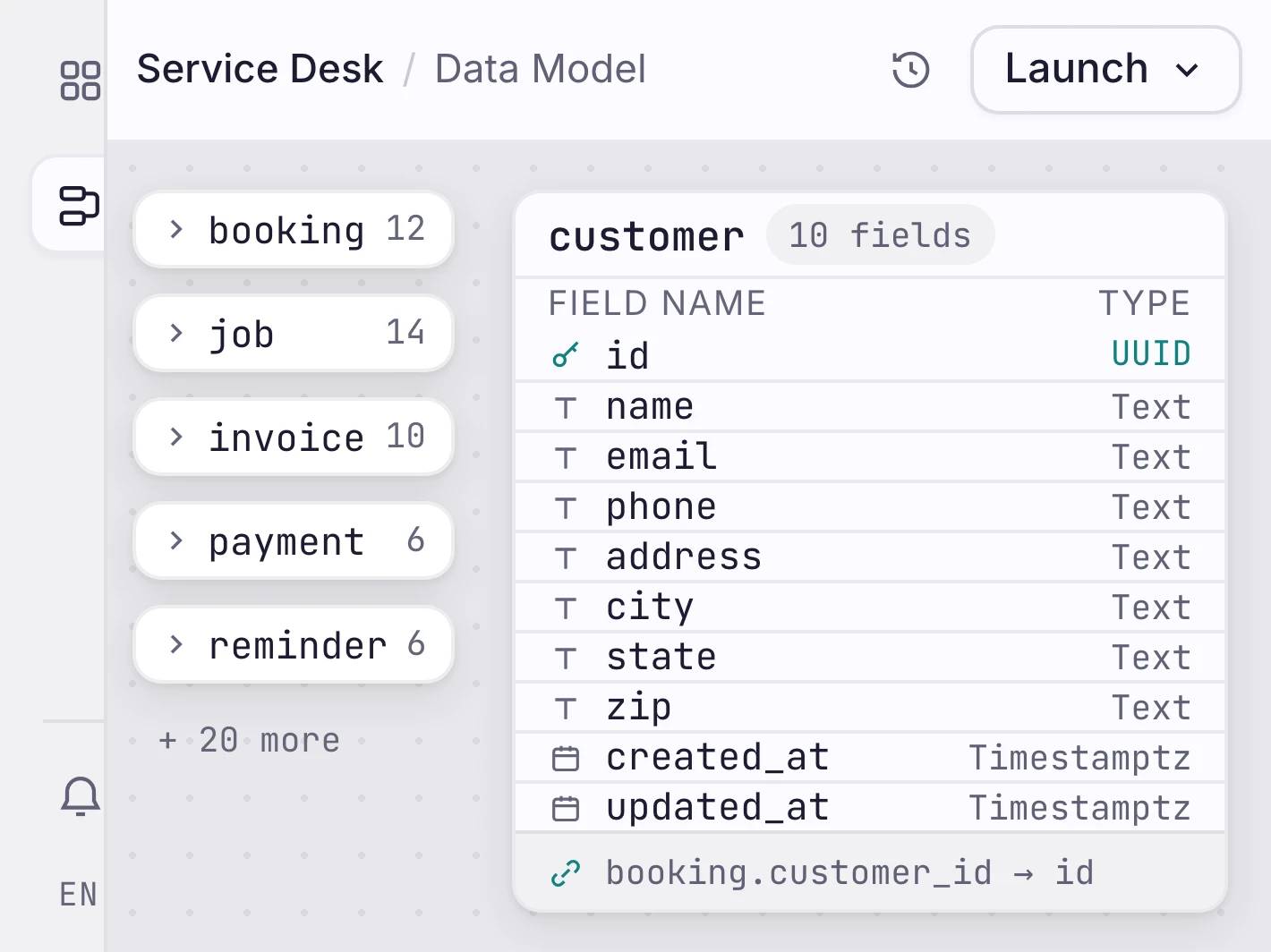1271x952 pixels.
Task: Select the phone field name
Action: click(x=661, y=508)
